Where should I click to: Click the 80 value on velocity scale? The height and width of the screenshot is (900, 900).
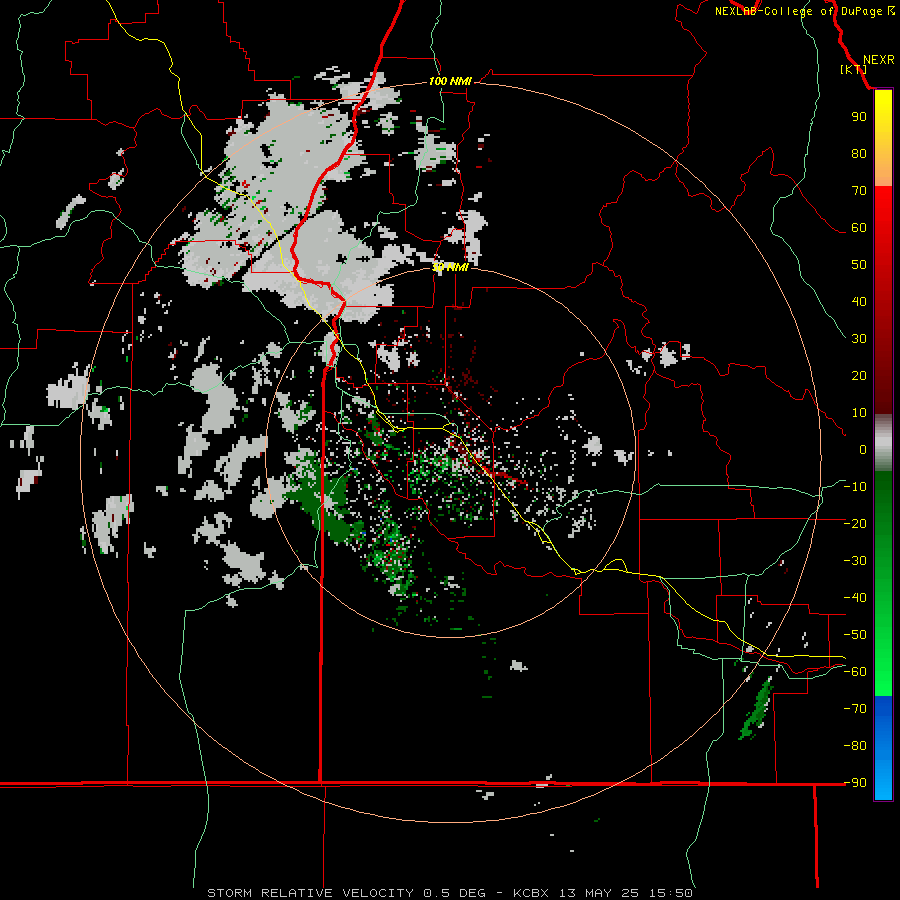(859, 153)
